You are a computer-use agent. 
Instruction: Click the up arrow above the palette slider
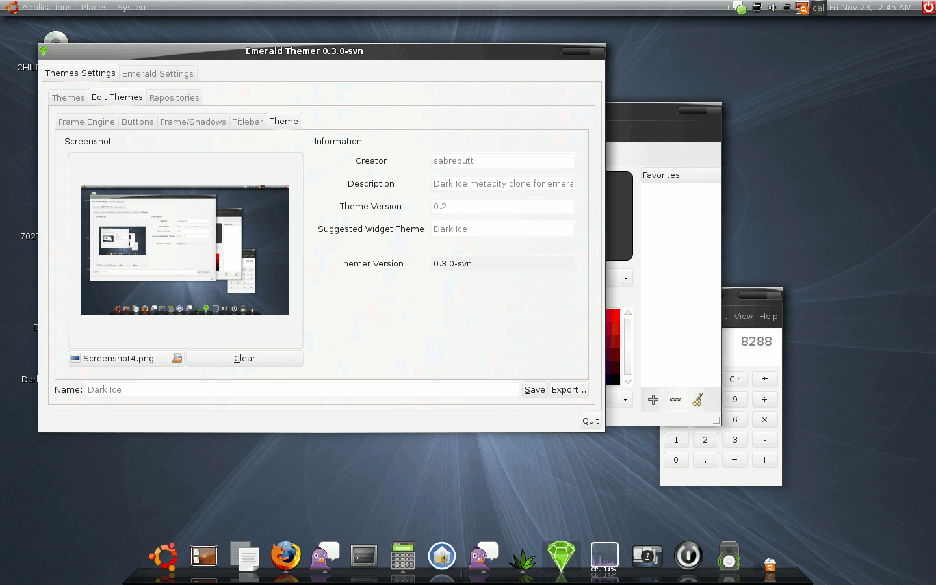(x=627, y=313)
